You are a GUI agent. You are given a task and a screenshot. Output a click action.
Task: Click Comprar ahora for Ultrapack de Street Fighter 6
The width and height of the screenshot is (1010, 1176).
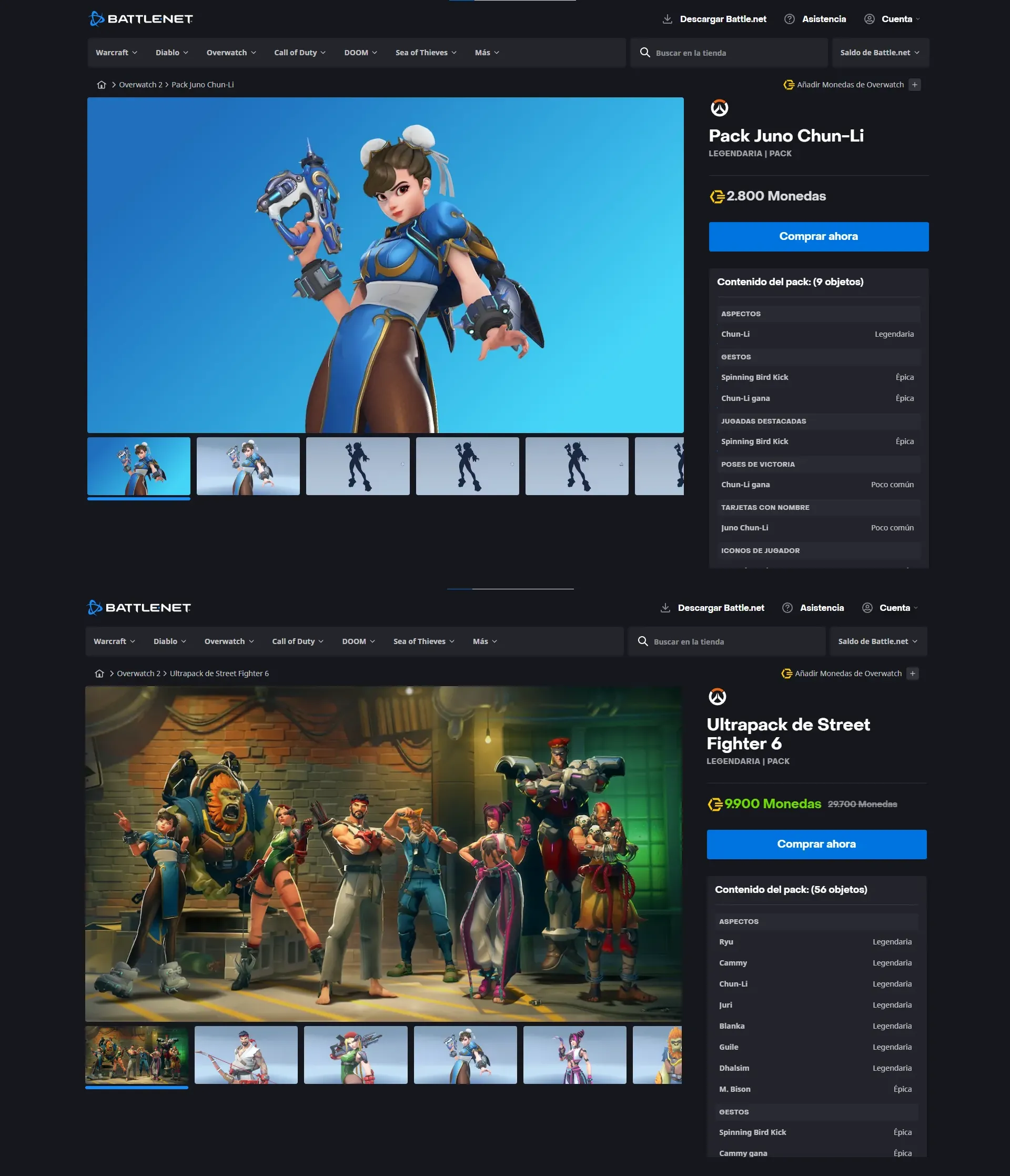pyautogui.click(x=816, y=844)
